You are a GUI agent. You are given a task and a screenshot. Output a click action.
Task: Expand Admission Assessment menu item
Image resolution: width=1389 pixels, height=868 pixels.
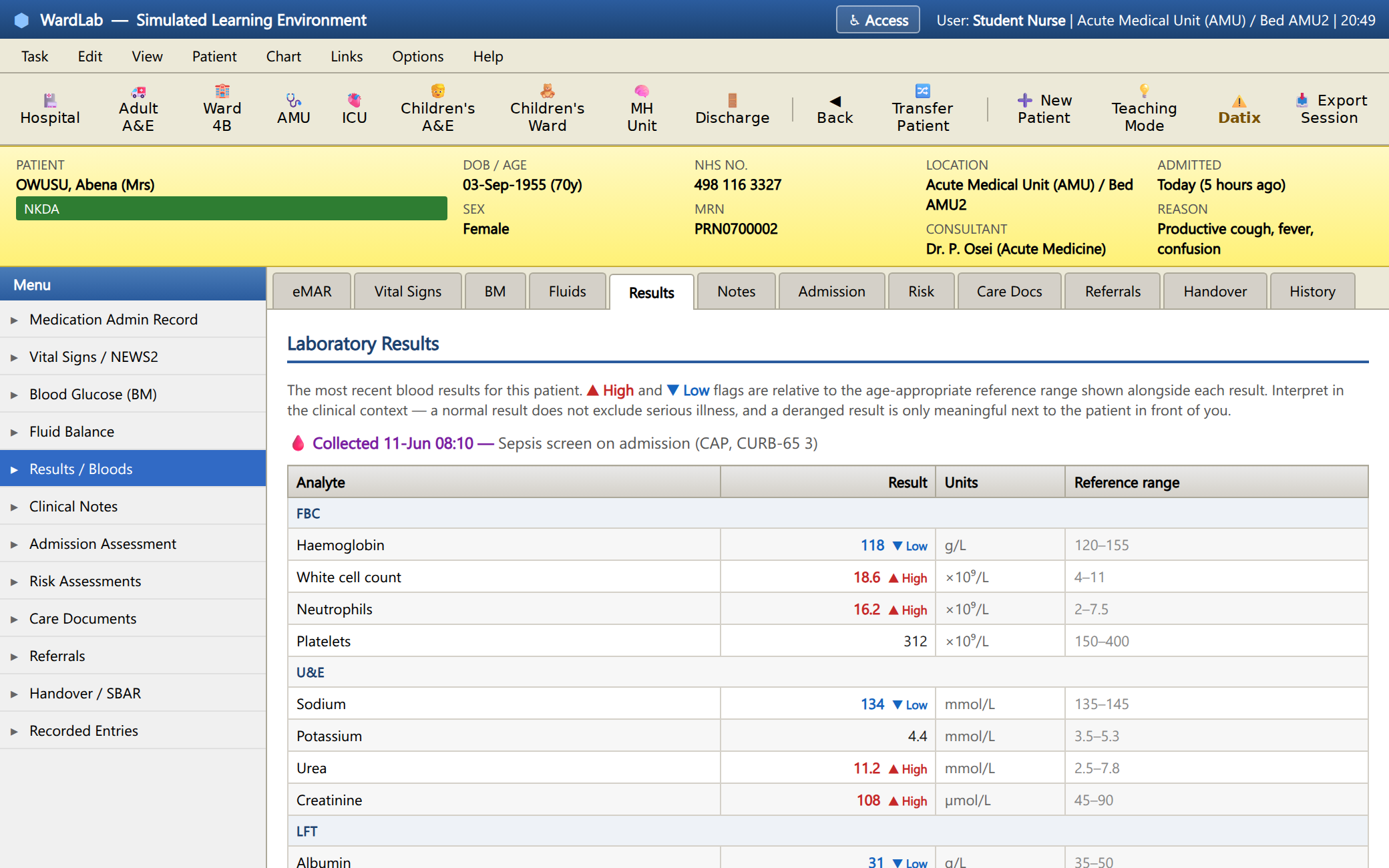[133, 544]
